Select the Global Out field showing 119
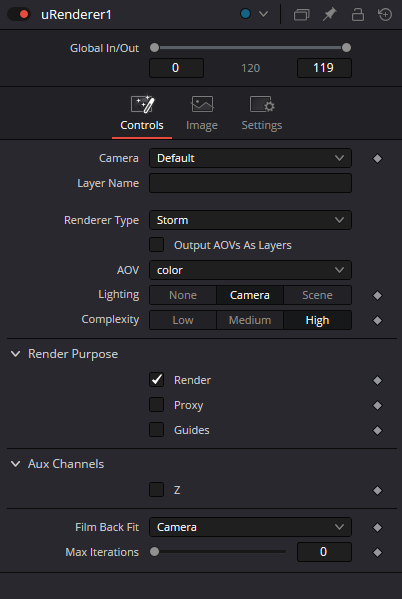 (x=324, y=68)
